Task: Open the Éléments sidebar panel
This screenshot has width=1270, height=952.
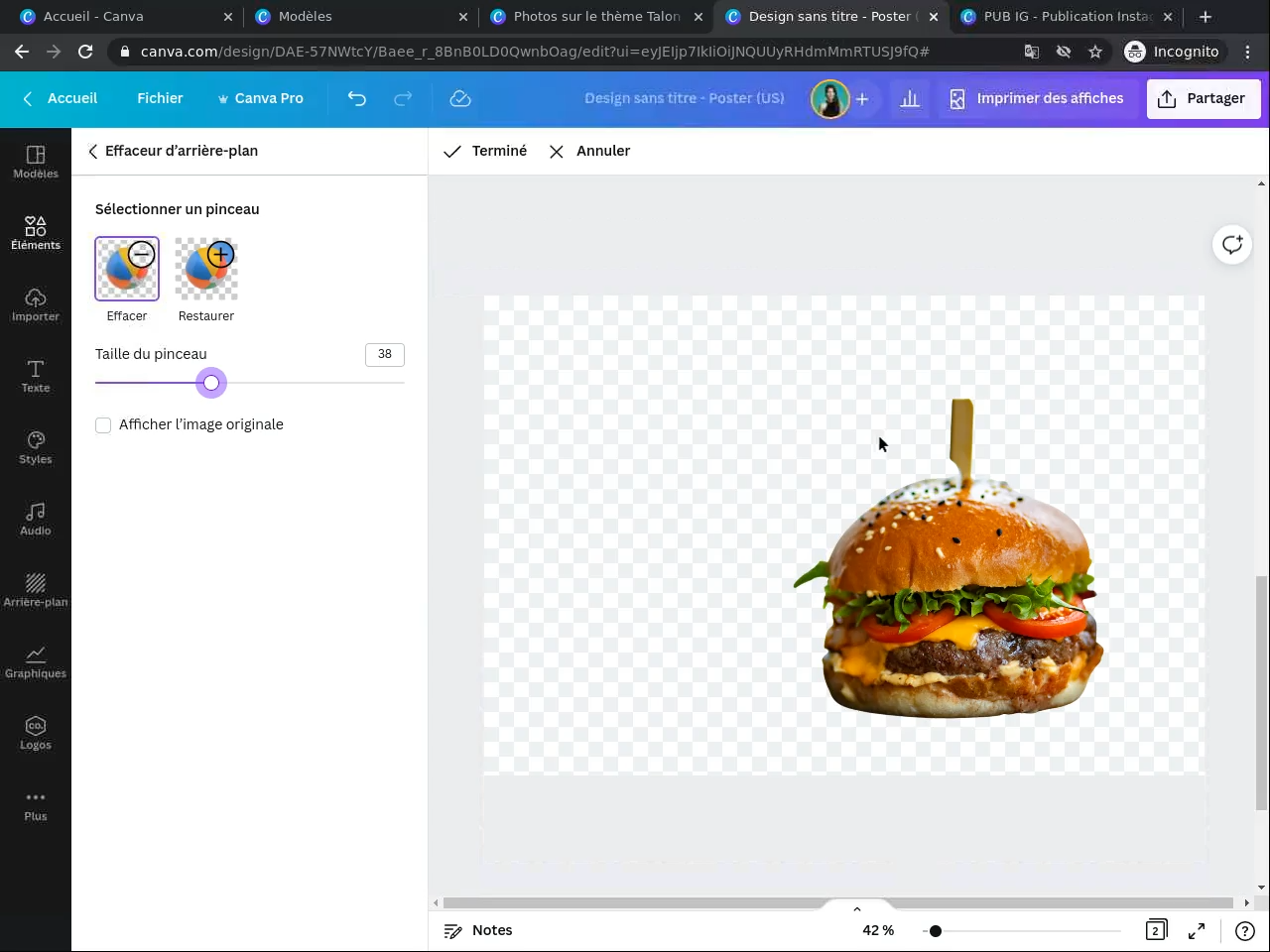Action: click(36, 233)
